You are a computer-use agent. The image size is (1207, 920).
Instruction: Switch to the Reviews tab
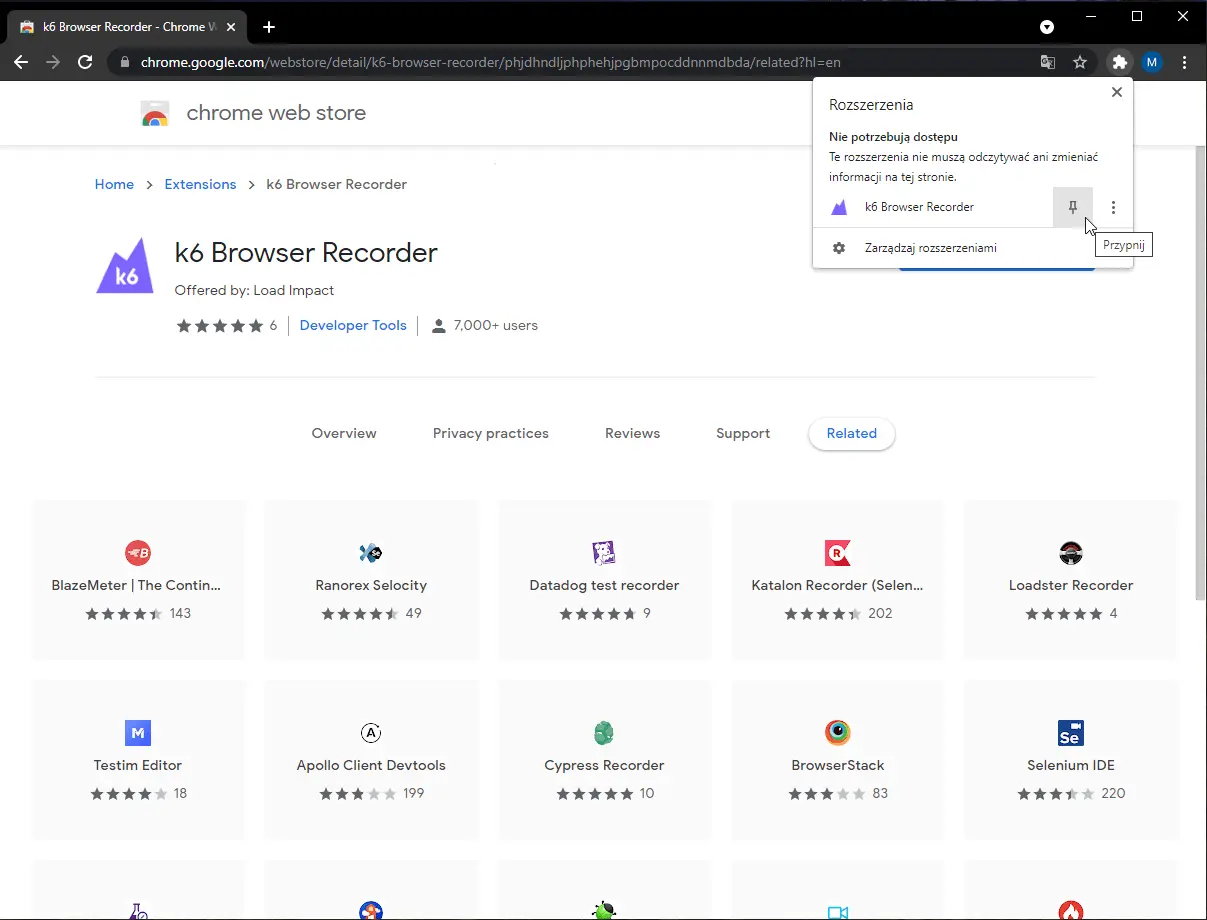[632, 433]
